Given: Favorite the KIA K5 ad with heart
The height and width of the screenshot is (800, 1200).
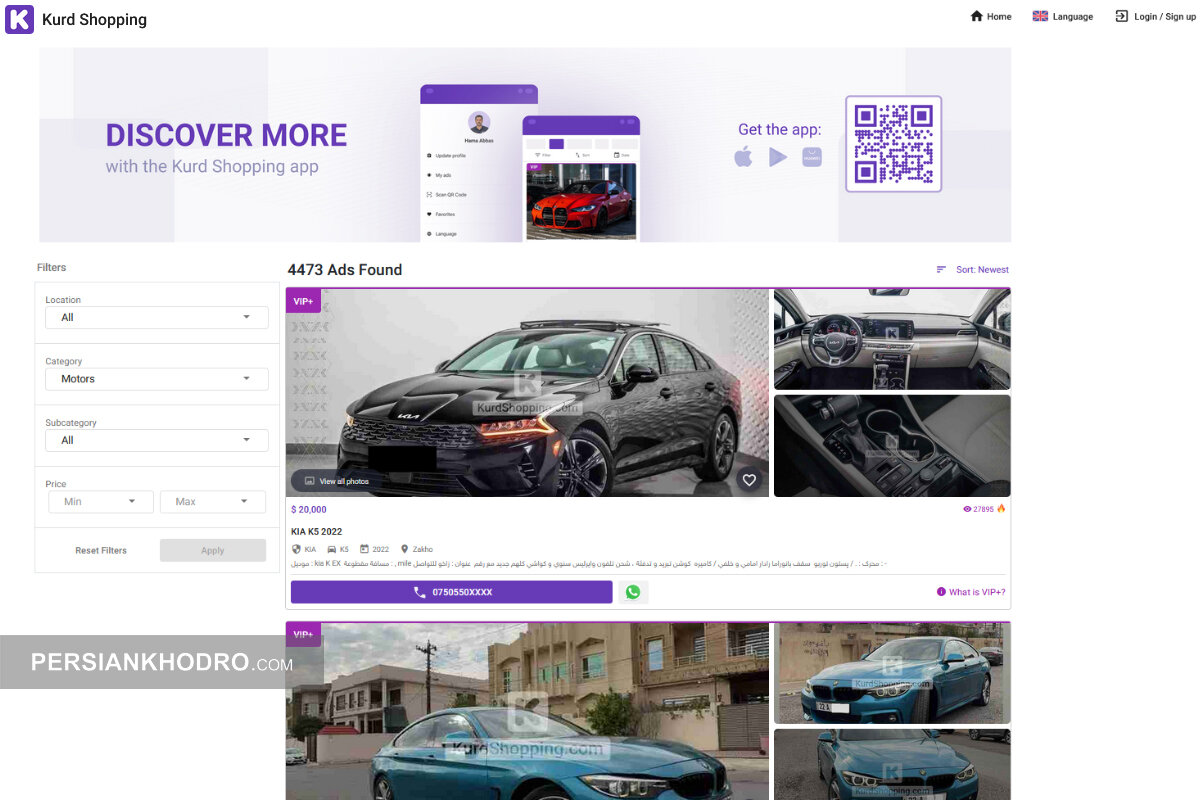Looking at the screenshot, I should 749,480.
